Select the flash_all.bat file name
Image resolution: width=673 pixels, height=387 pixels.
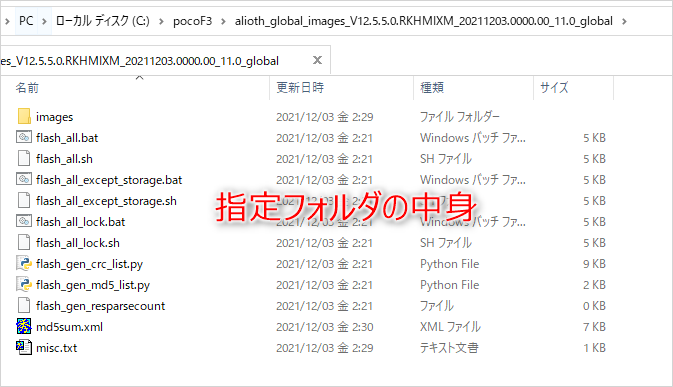67,138
